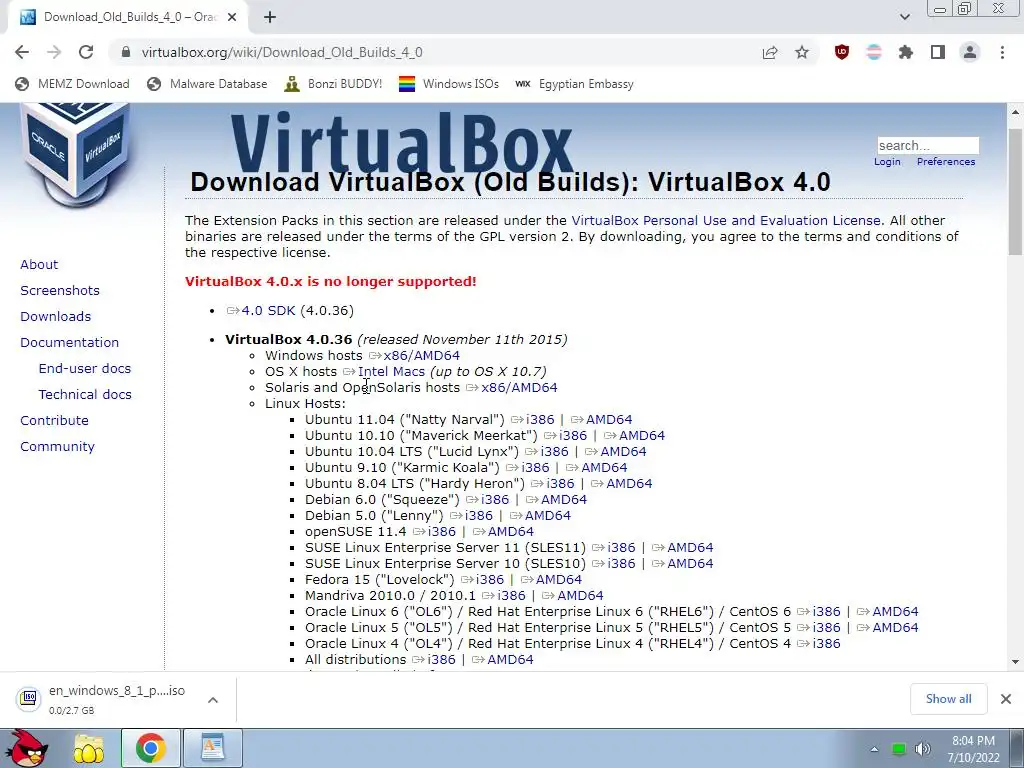View site info via the padlock icon
Image resolution: width=1024 pixels, height=768 pixels.
click(126, 52)
